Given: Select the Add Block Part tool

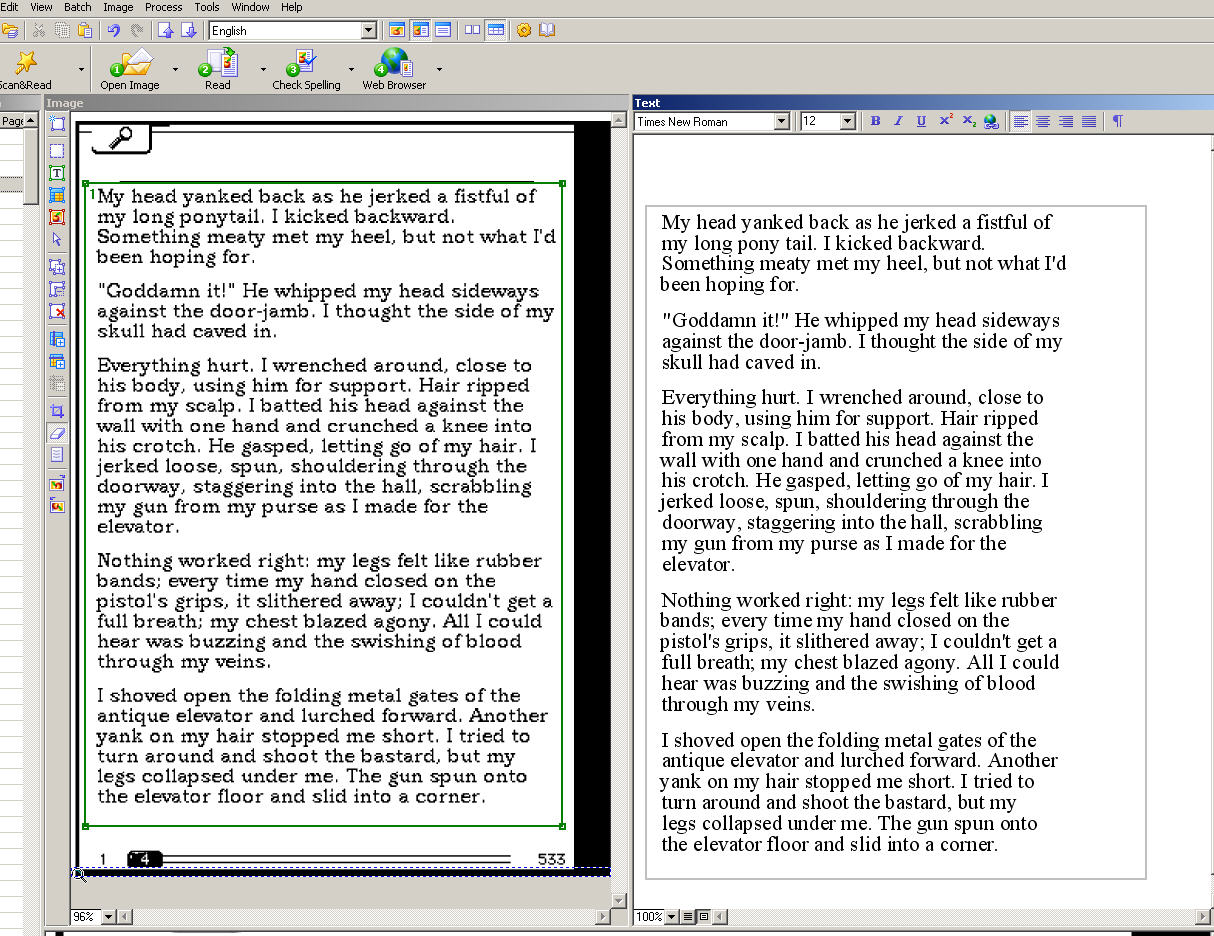Looking at the screenshot, I should 57,267.
